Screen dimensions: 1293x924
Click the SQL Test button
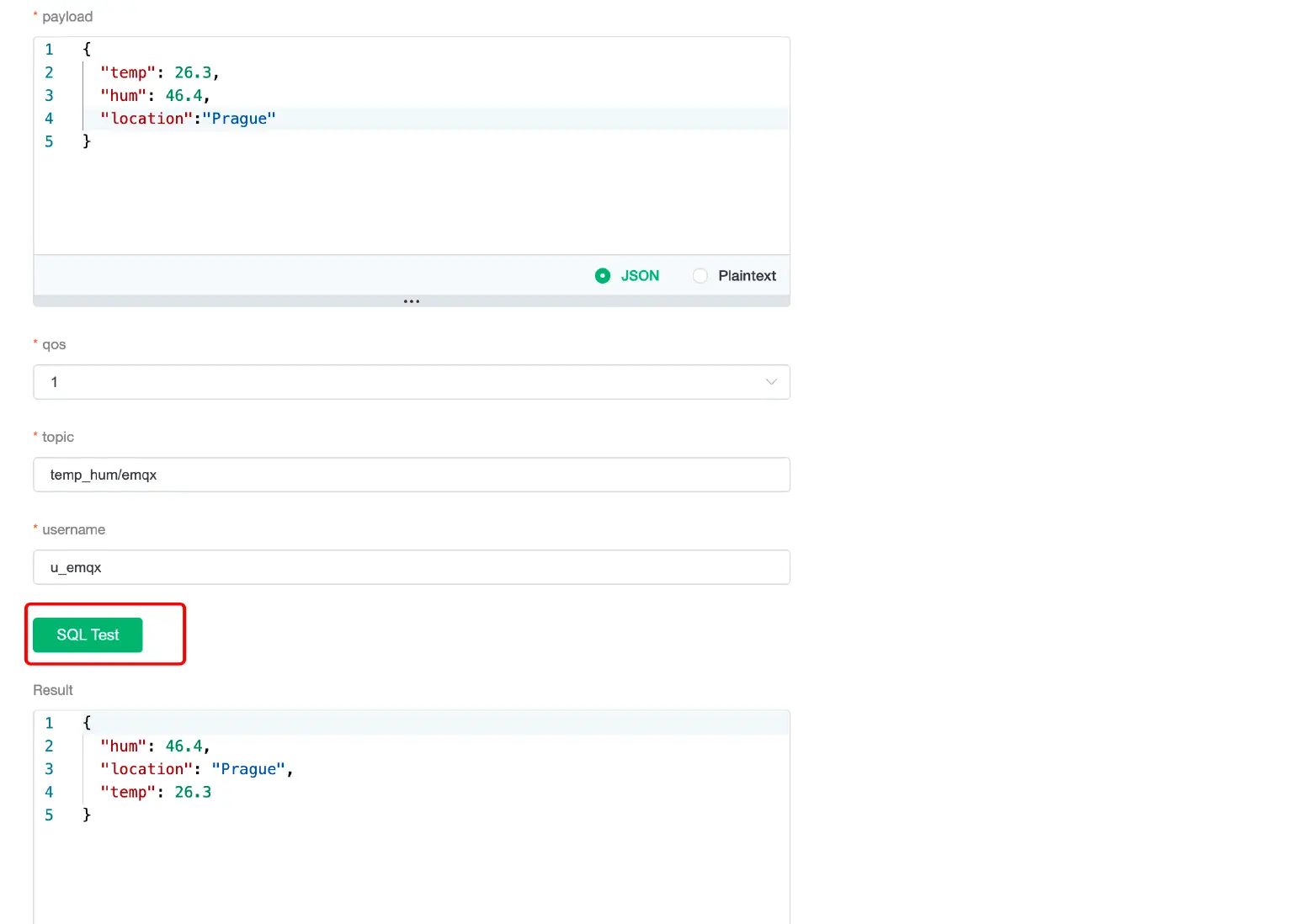(x=87, y=635)
